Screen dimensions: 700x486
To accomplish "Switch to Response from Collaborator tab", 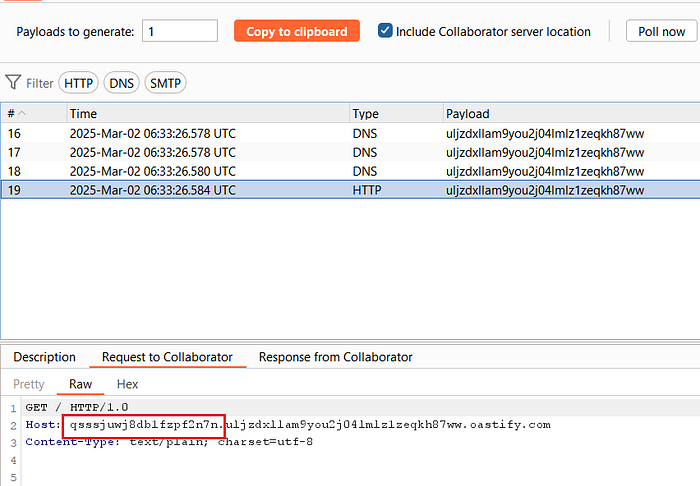I will point(335,357).
